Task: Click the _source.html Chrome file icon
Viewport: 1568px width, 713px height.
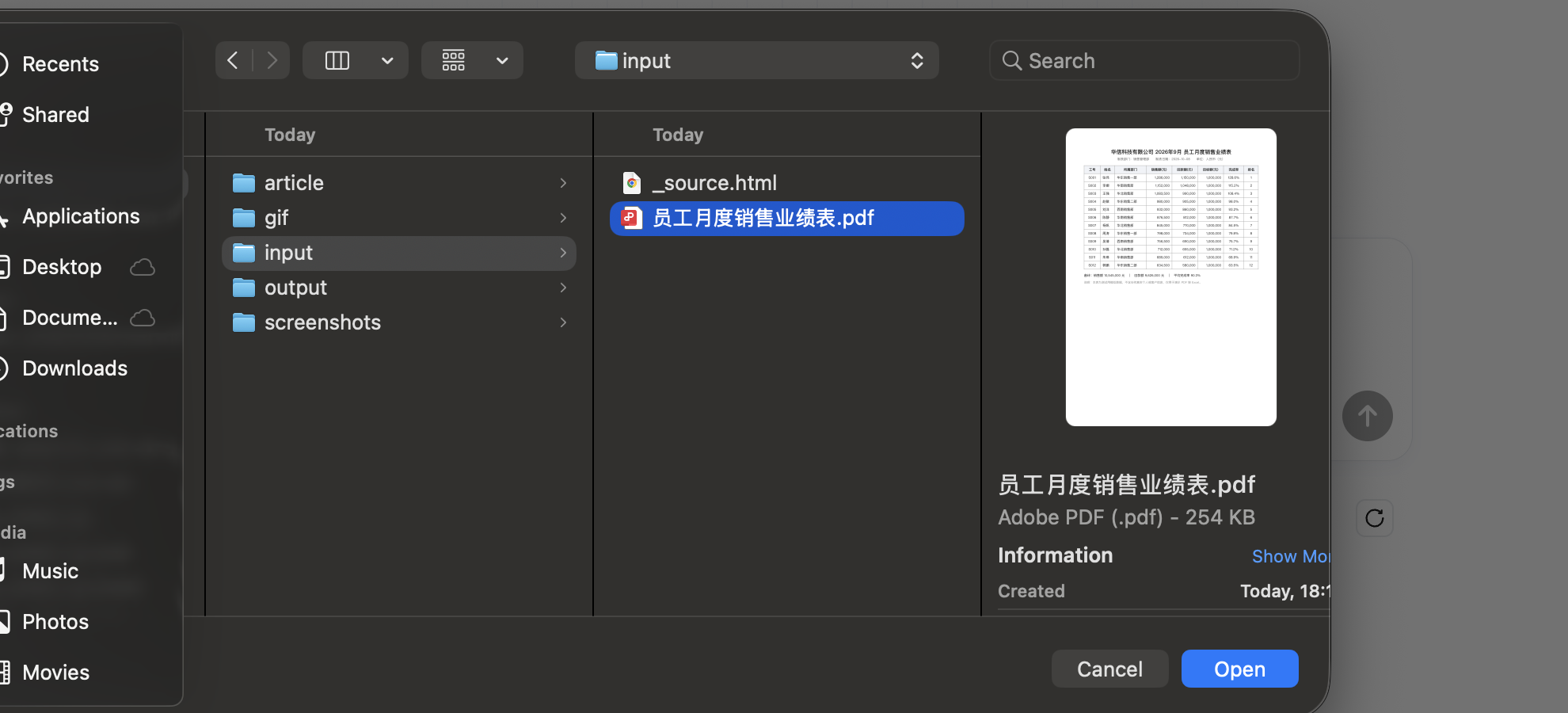Action: [x=631, y=183]
